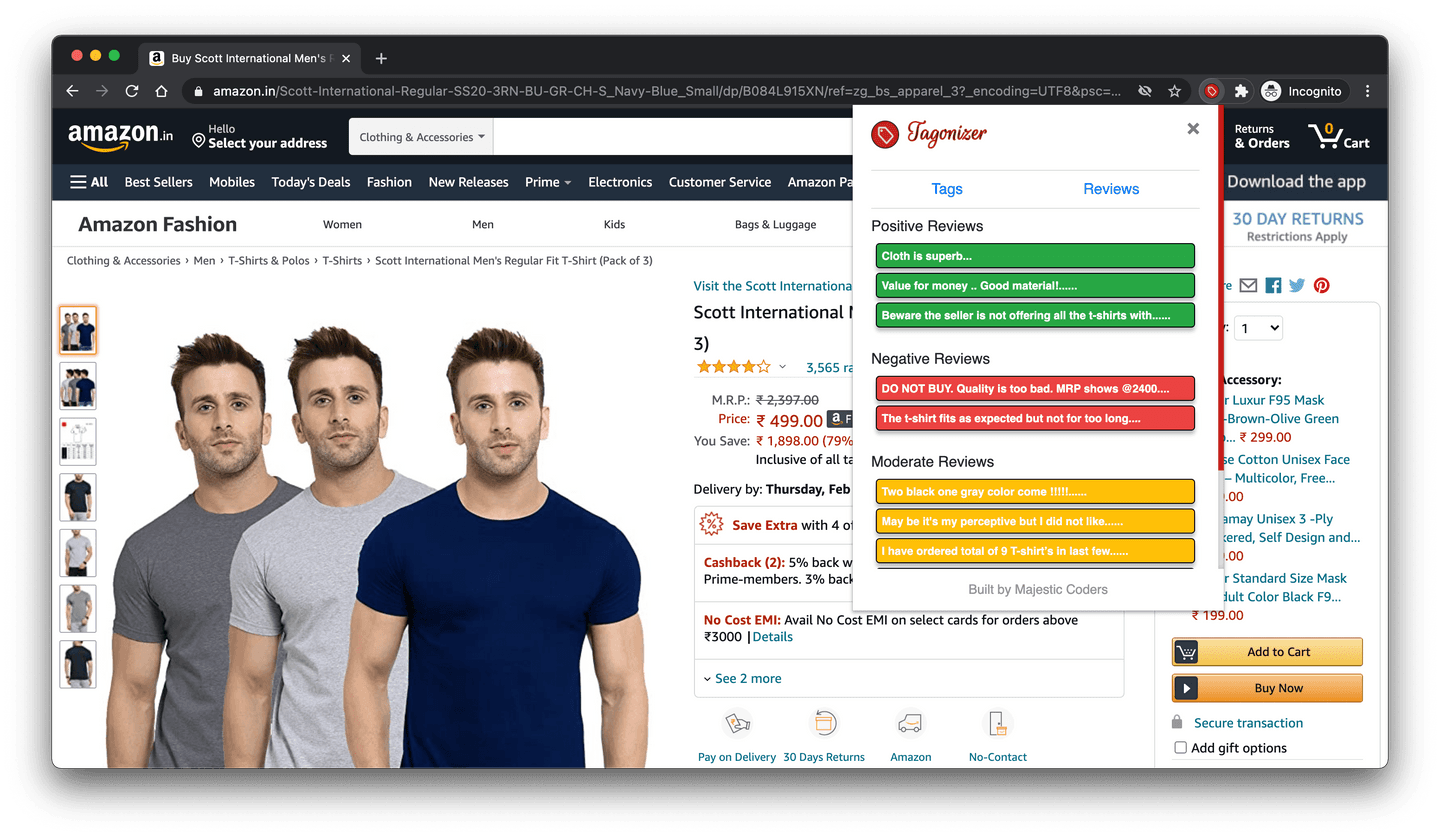Open Chrome's three-dot menu

coord(1367,91)
